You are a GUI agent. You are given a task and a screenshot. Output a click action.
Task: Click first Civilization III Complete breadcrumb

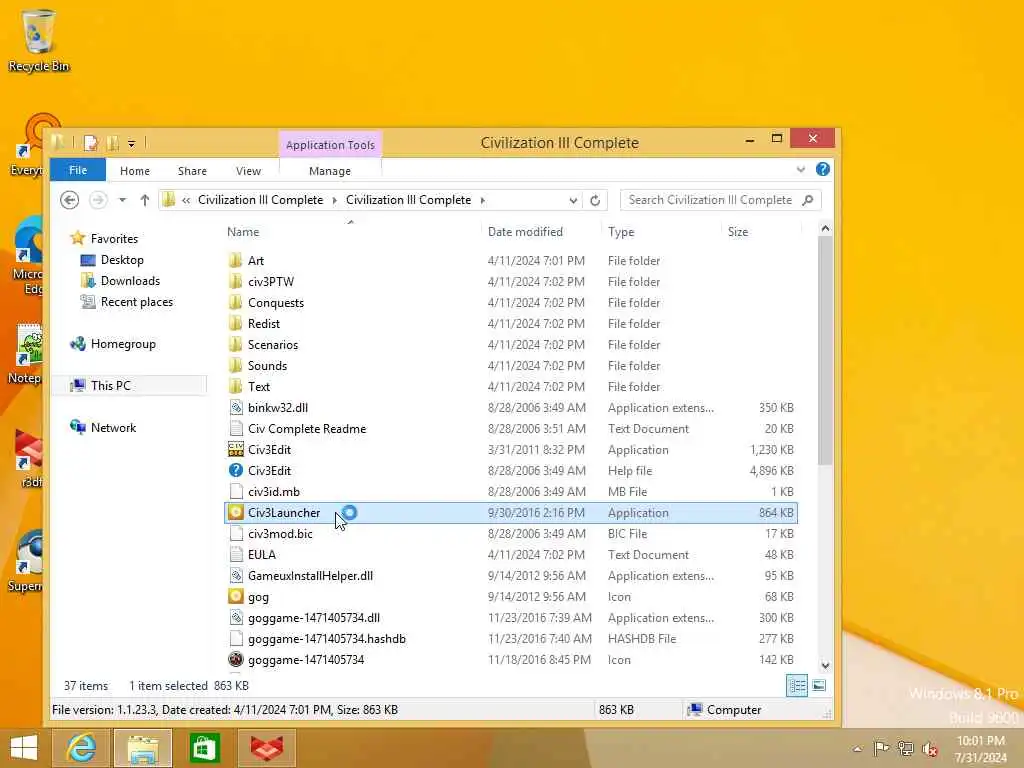pyautogui.click(x=261, y=200)
